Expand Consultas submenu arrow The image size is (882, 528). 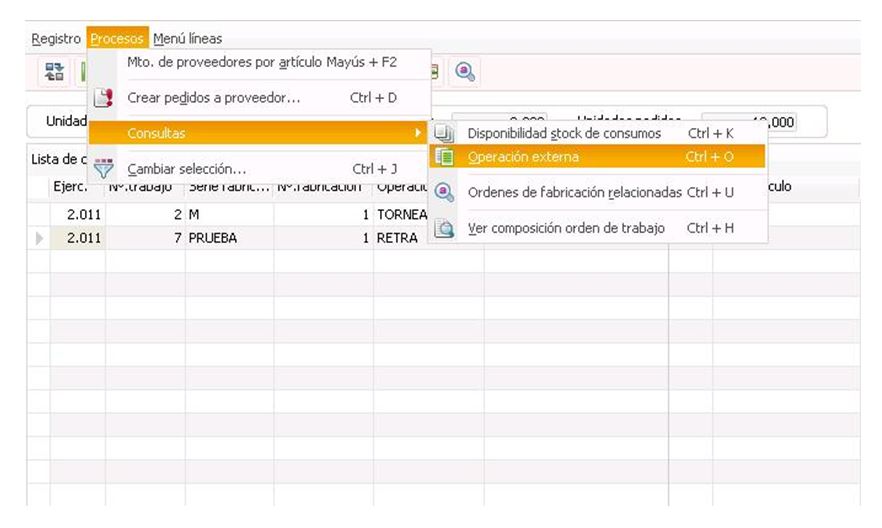coord(417,133)
